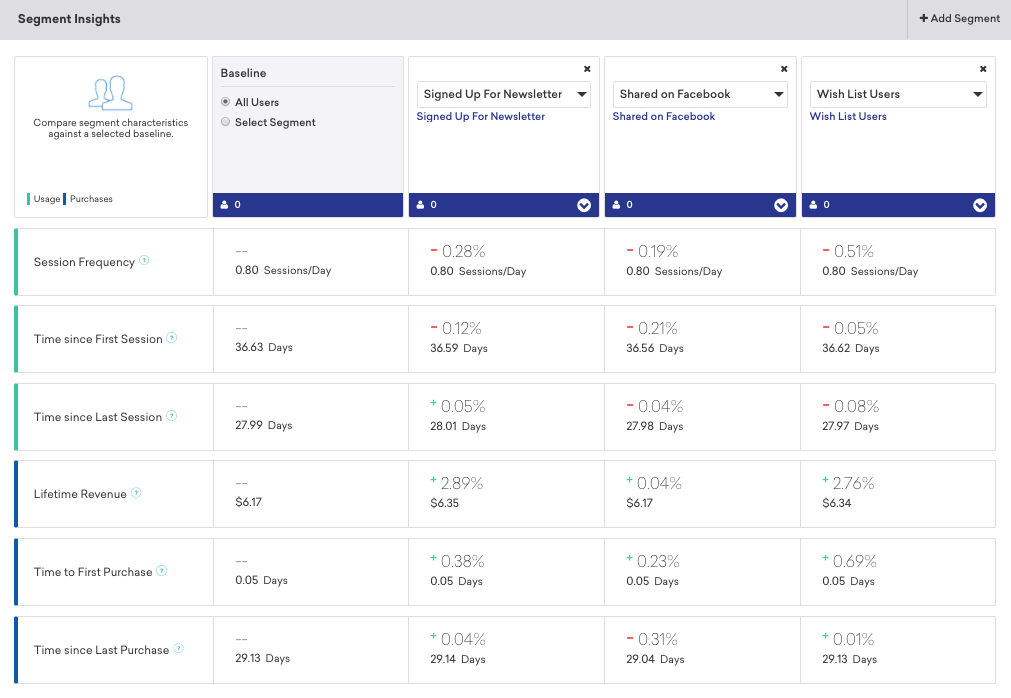
Task: Choose Select Segment baseline radio option
Action: (225, 122)
